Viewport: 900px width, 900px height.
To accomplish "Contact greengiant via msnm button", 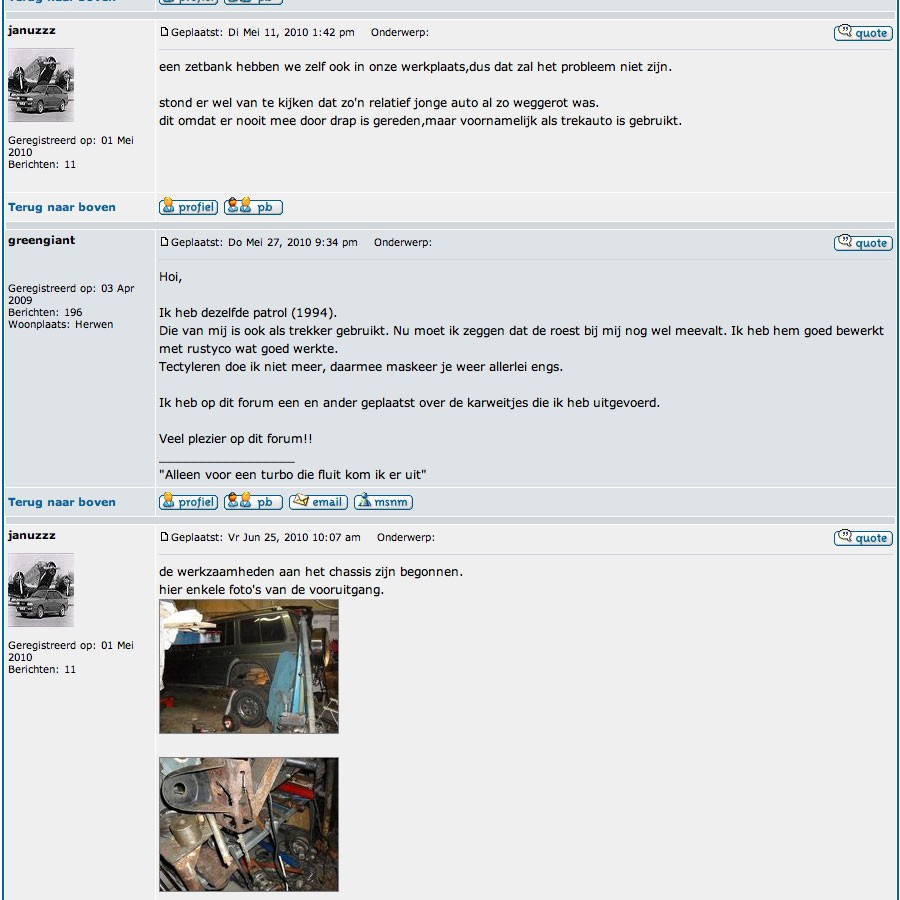I will [383, 502].
